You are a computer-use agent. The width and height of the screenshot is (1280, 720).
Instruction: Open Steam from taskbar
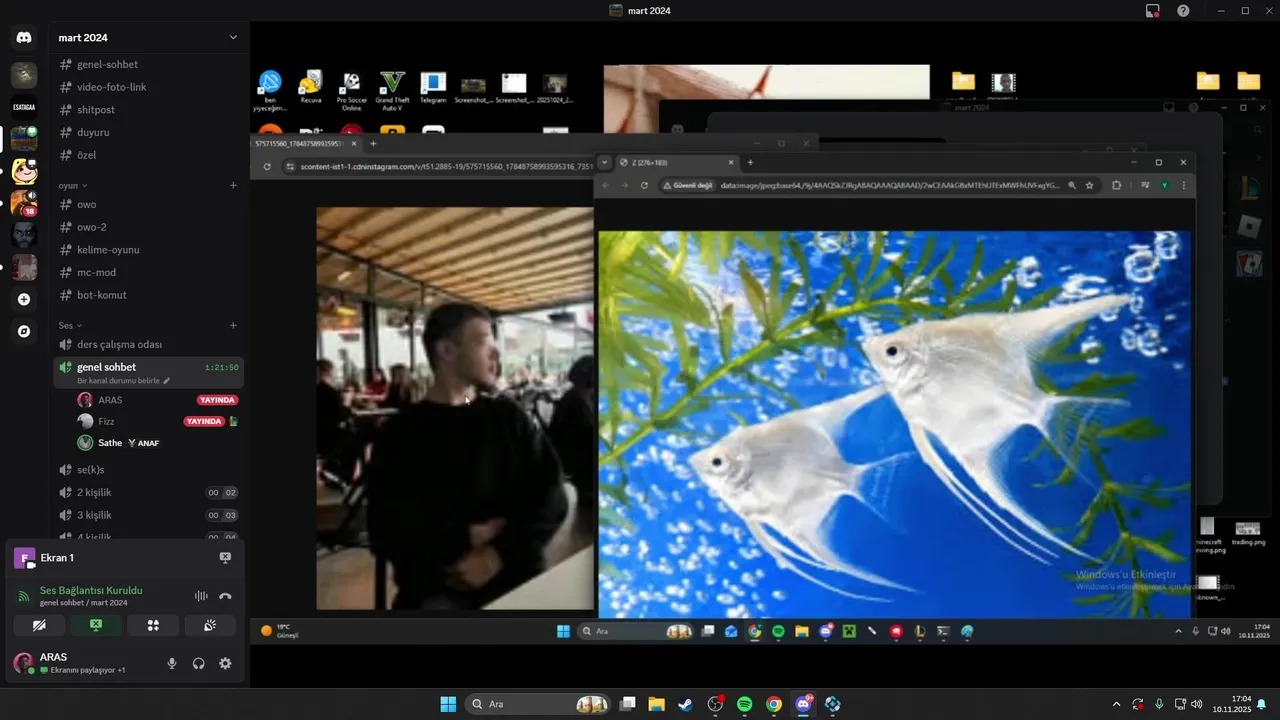pos(685,704)
